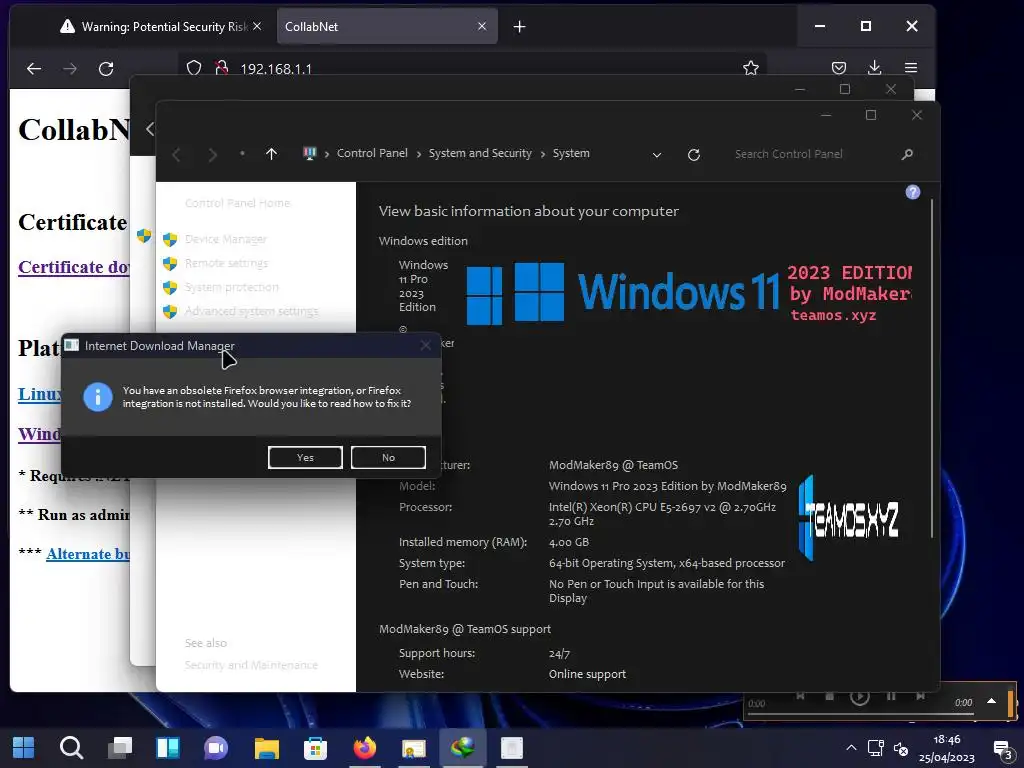Screen dimensions: 1024x768
Task: Skip to previous track in mini player
Action: (x=800, y=696)
